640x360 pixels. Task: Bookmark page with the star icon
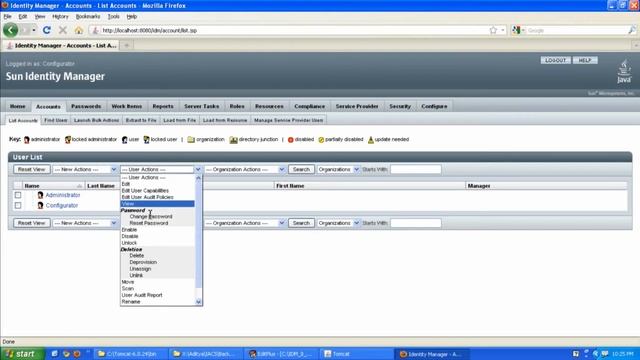click(x=493, y=30)
